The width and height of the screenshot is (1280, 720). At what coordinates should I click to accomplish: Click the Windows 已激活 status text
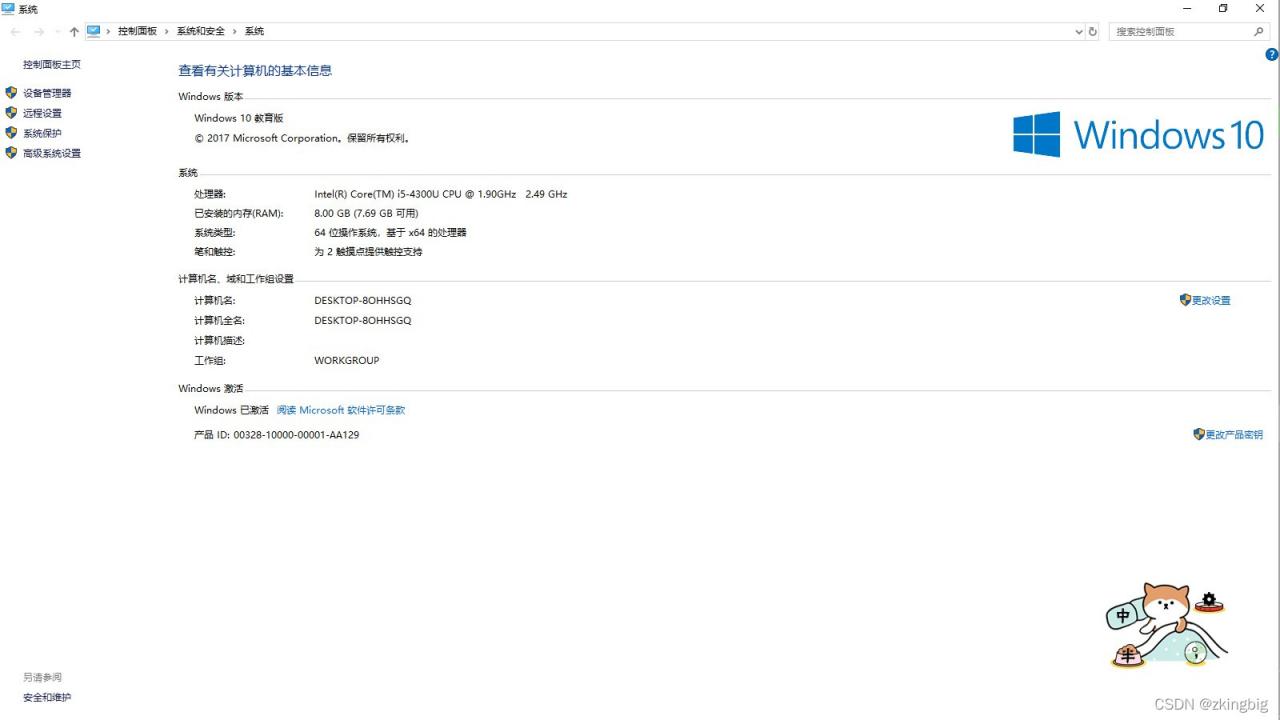click(x=231, y=410)
